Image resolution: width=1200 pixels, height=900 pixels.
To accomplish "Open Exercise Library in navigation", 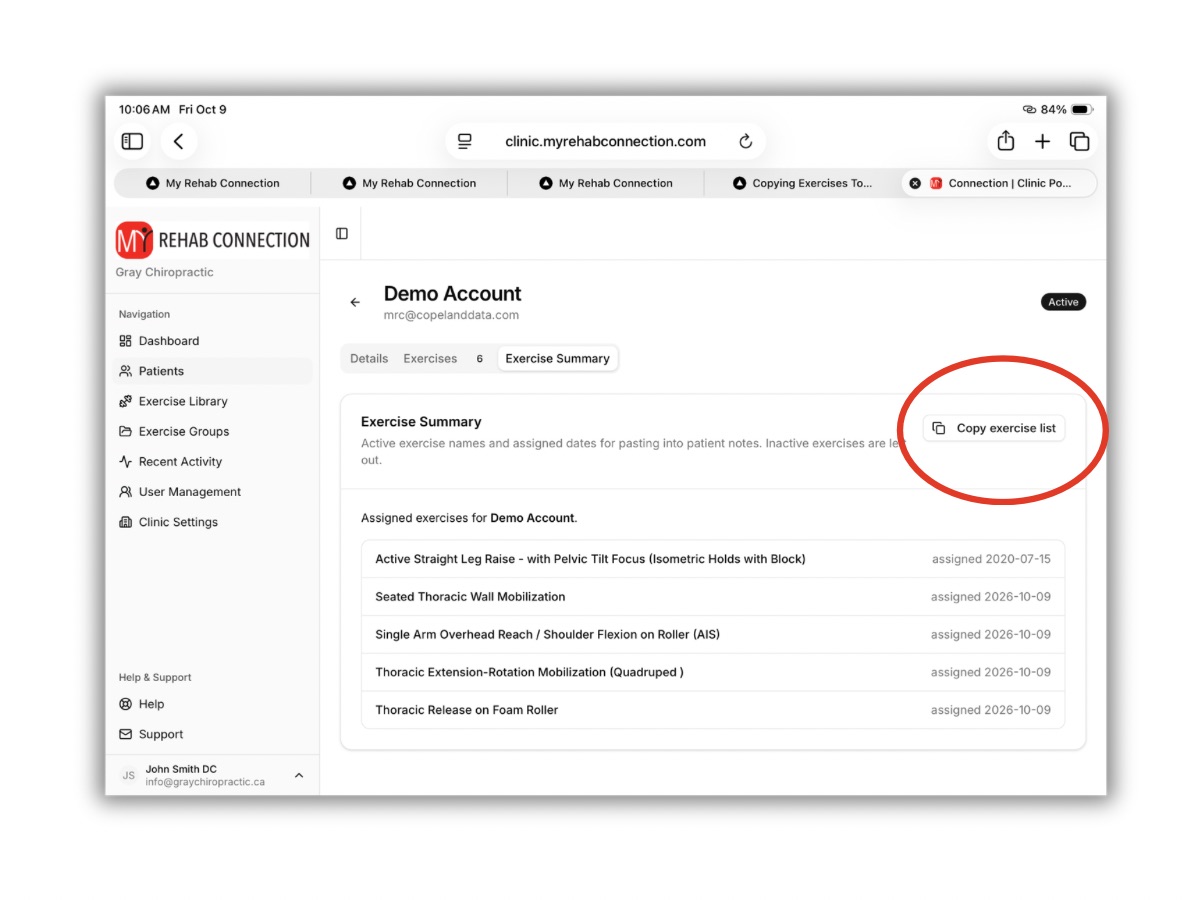I will coord(213,401).
